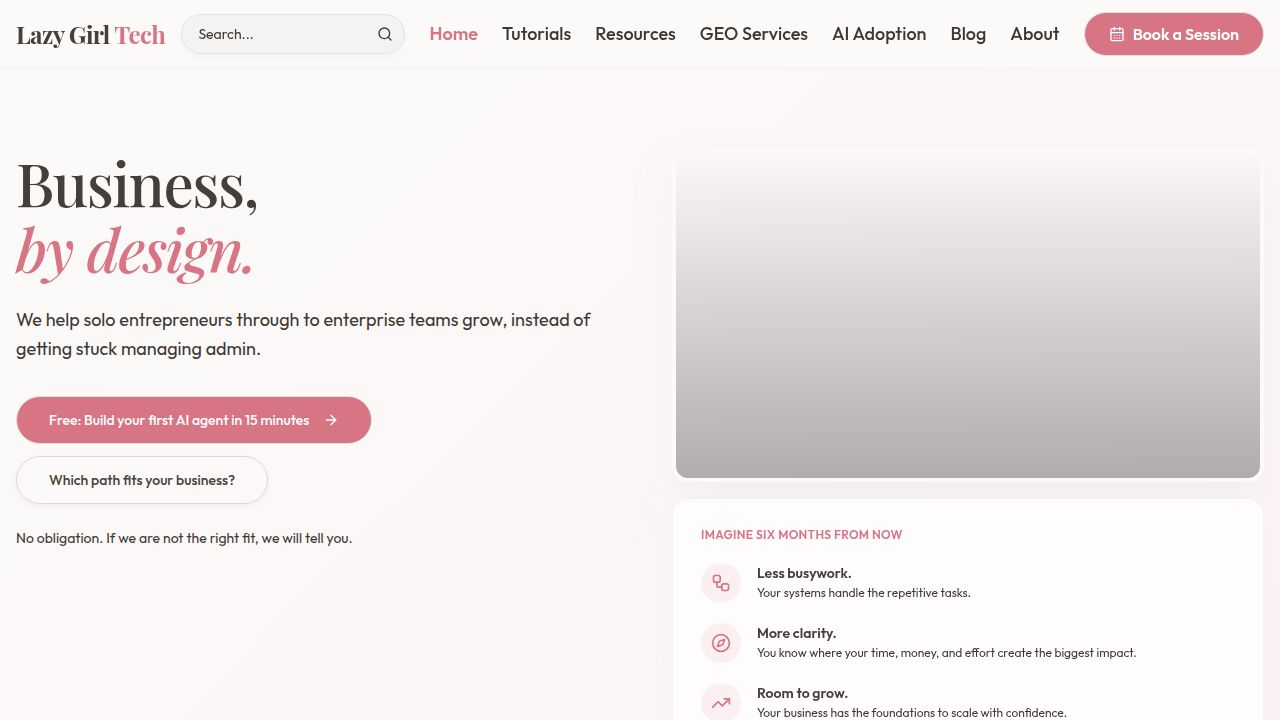
Task: Start the free AI agent in 15 minutes offer
Action: (194, 420)
